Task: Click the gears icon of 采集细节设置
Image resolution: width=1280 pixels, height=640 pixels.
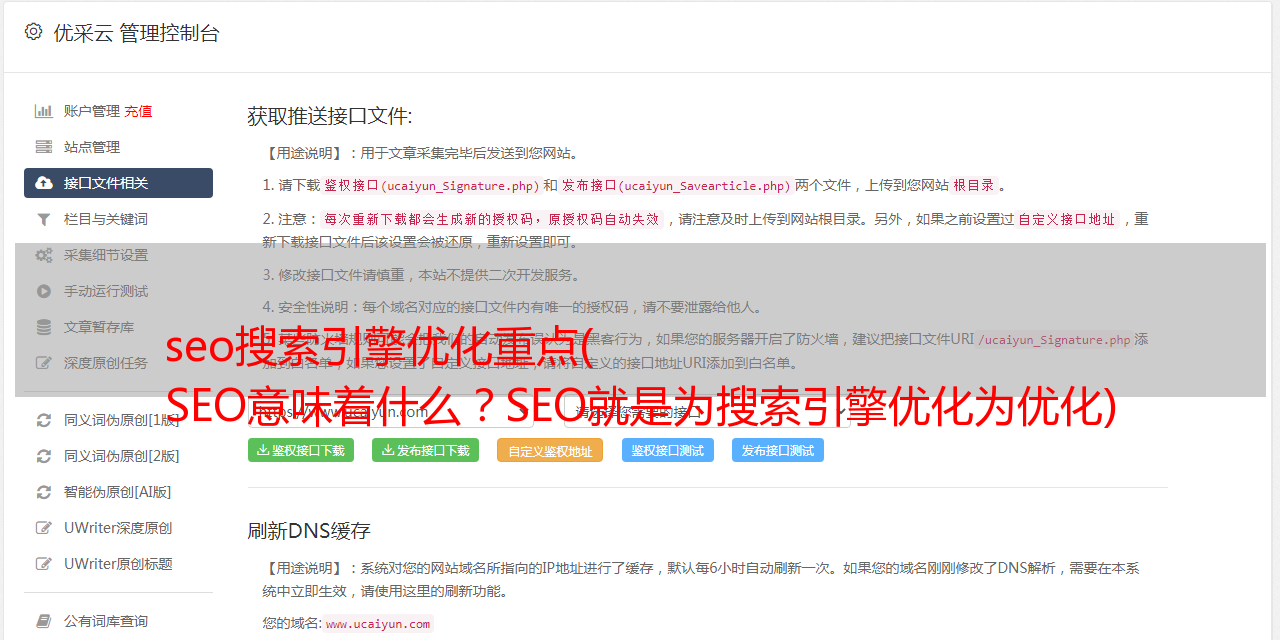Action: click(x=44, y=255)
